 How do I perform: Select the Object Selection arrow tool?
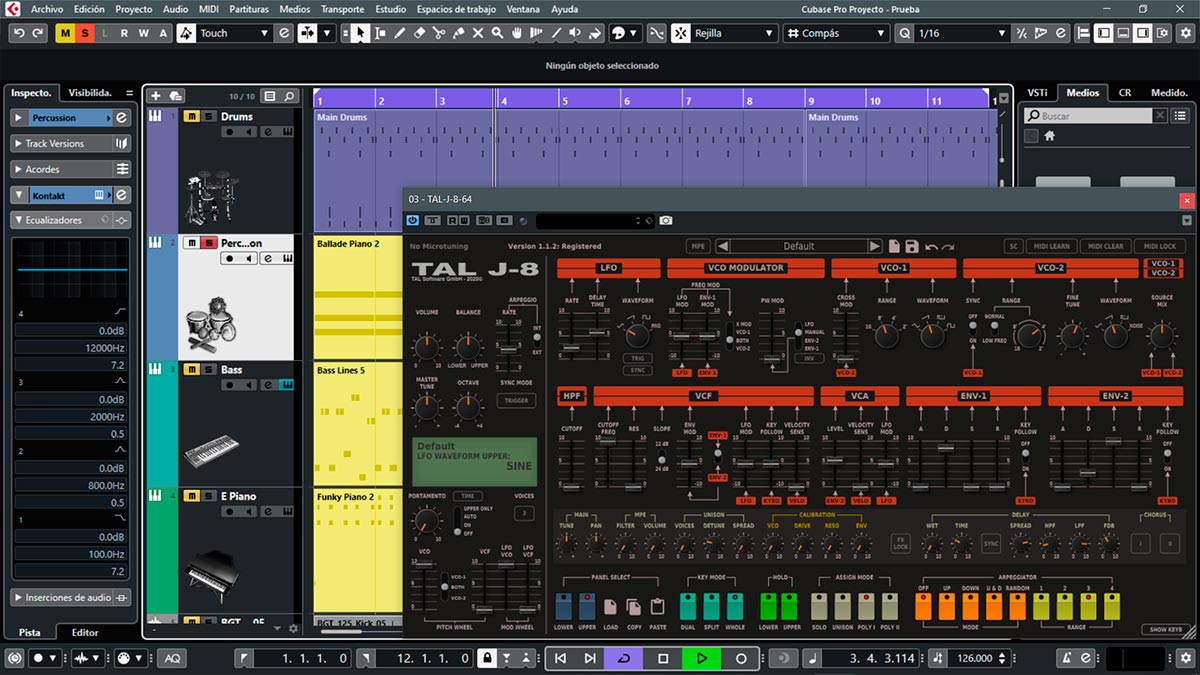(360, 33)
